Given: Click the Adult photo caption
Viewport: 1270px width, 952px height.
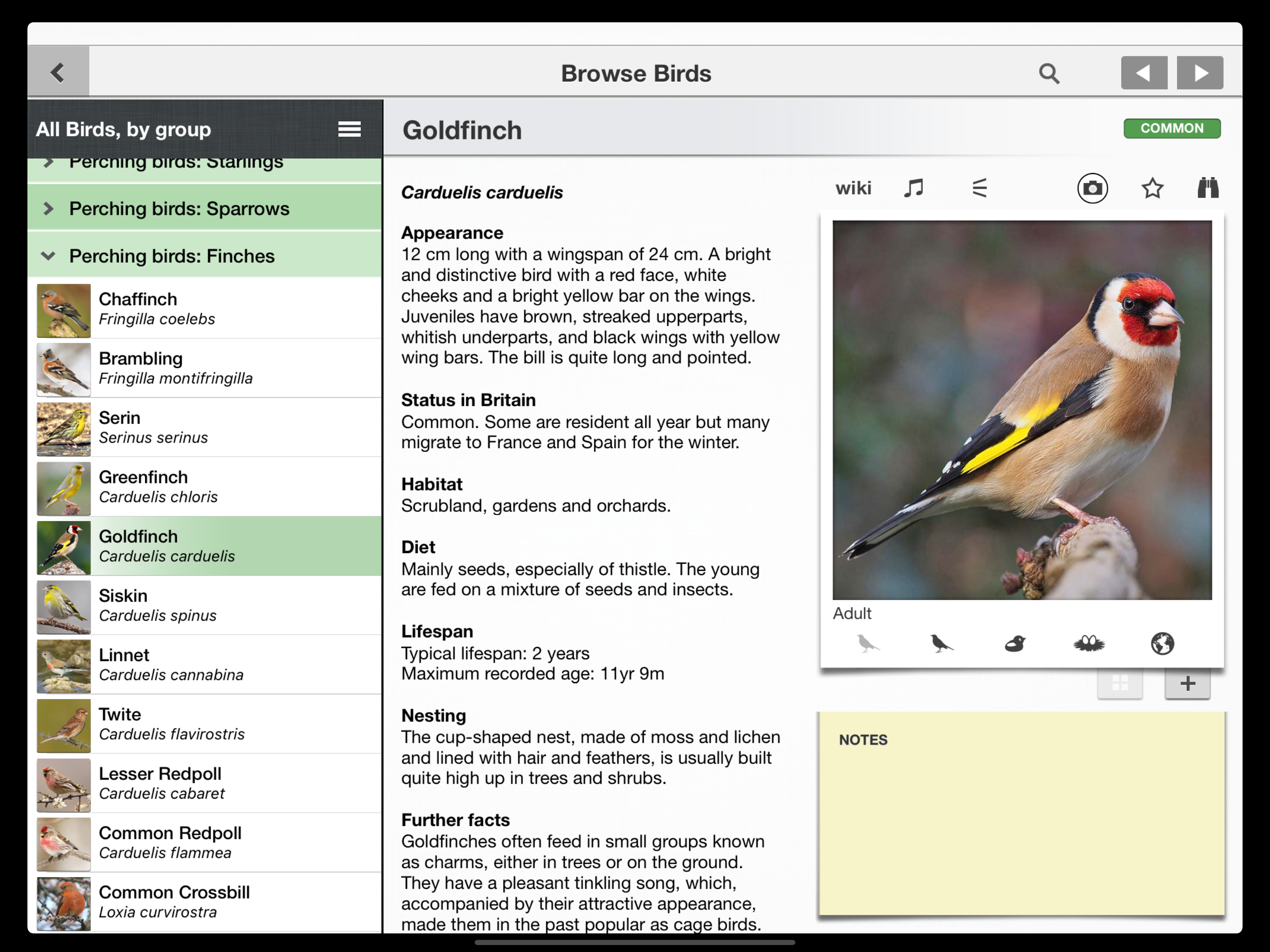Looking at the screenshot, I should click(852, 613).
